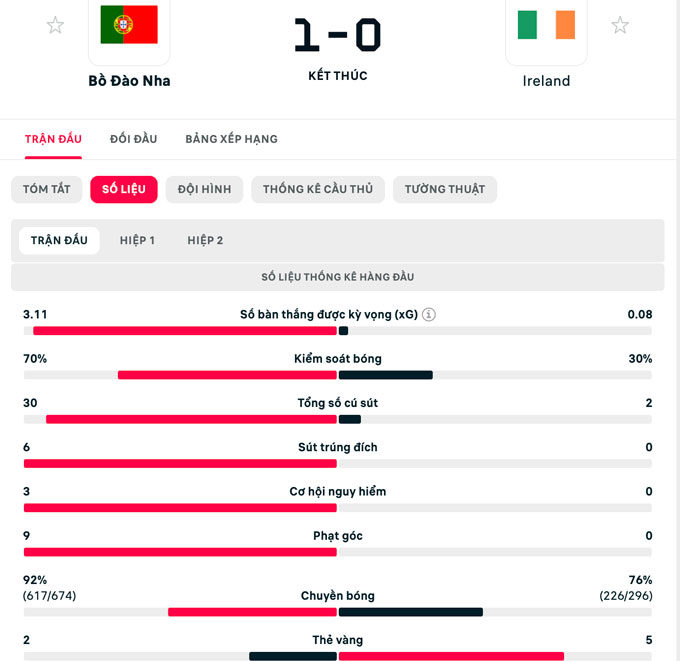Select the Trận đấu main tab

[x=53, y=139]
